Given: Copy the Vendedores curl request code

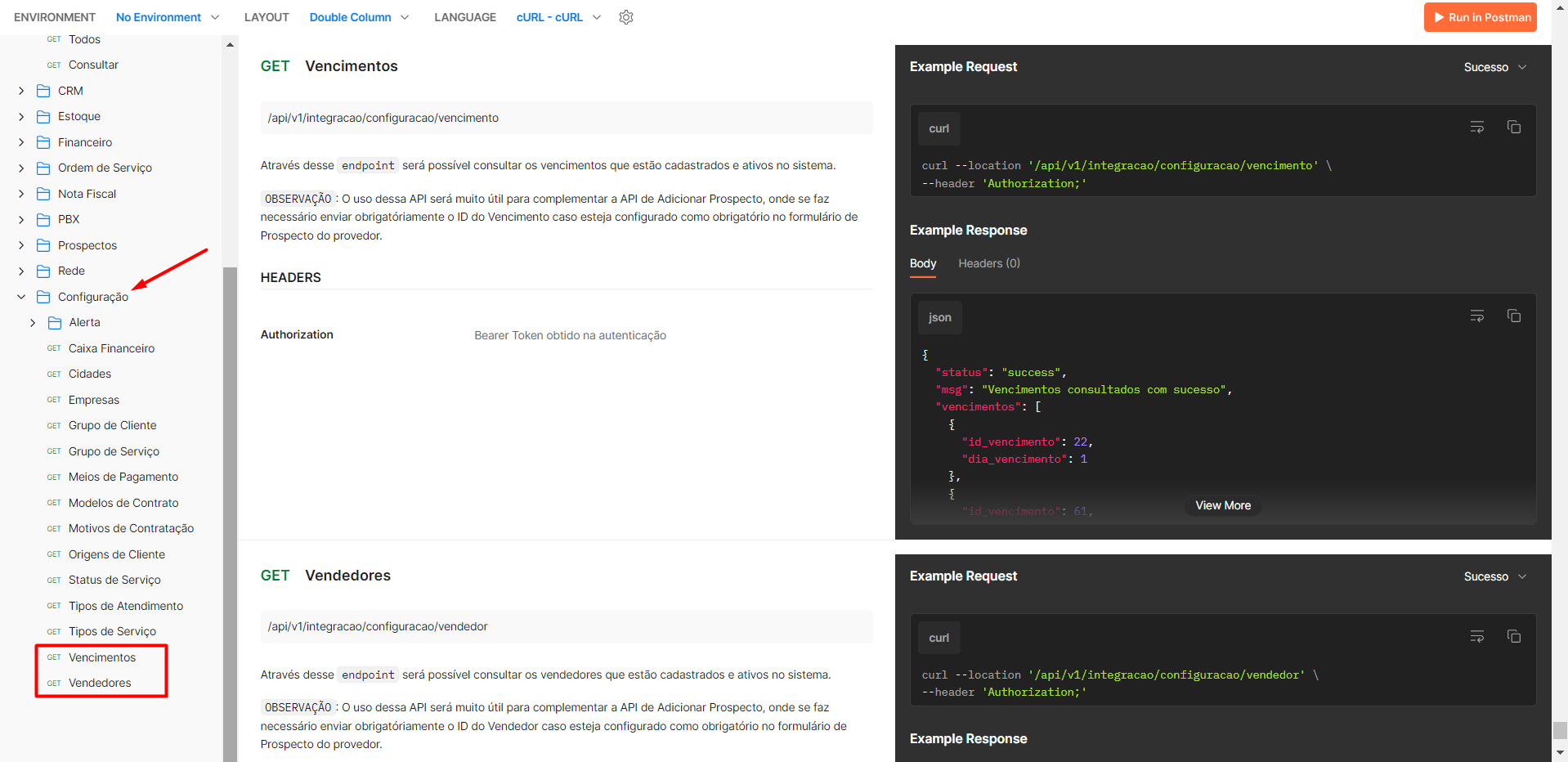Looking at the screenshot, I should (x=1514, y=636).
